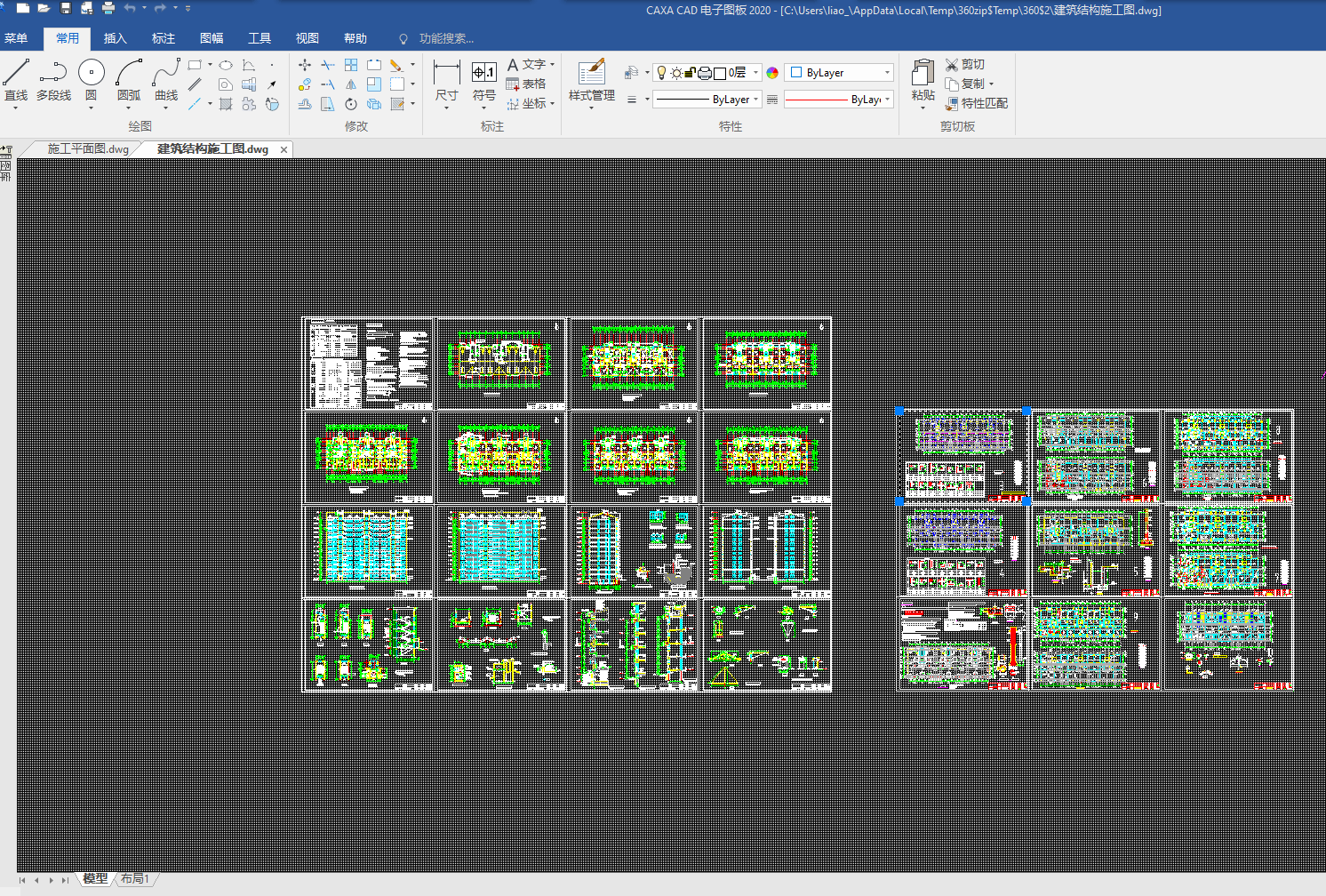Screen dimensions: 1326x896
Task: Click the new file icon in quick access toolbar
Action: (x=23, y=8)
